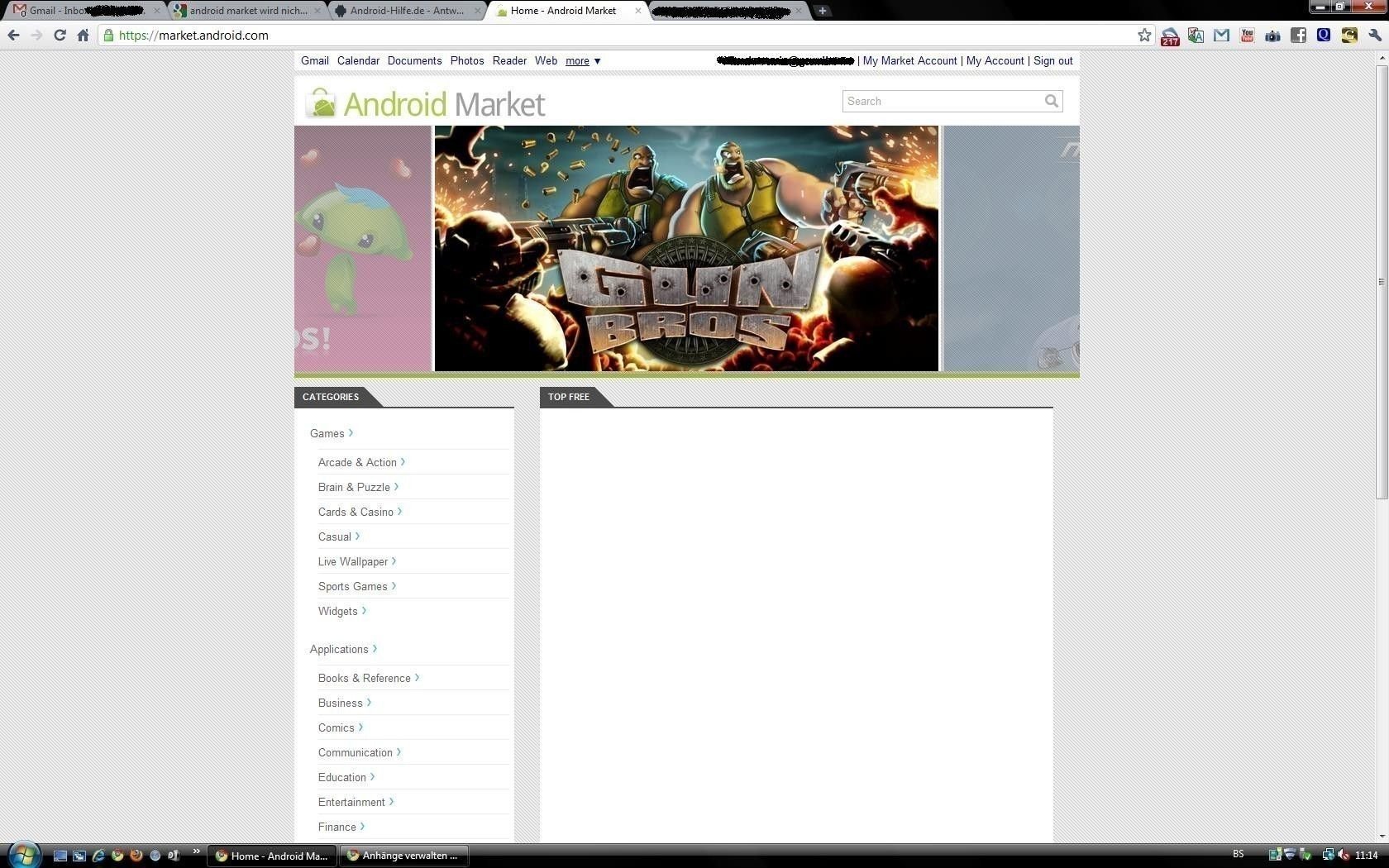Reload the page with the refresh icon

(x=60, y=35)
